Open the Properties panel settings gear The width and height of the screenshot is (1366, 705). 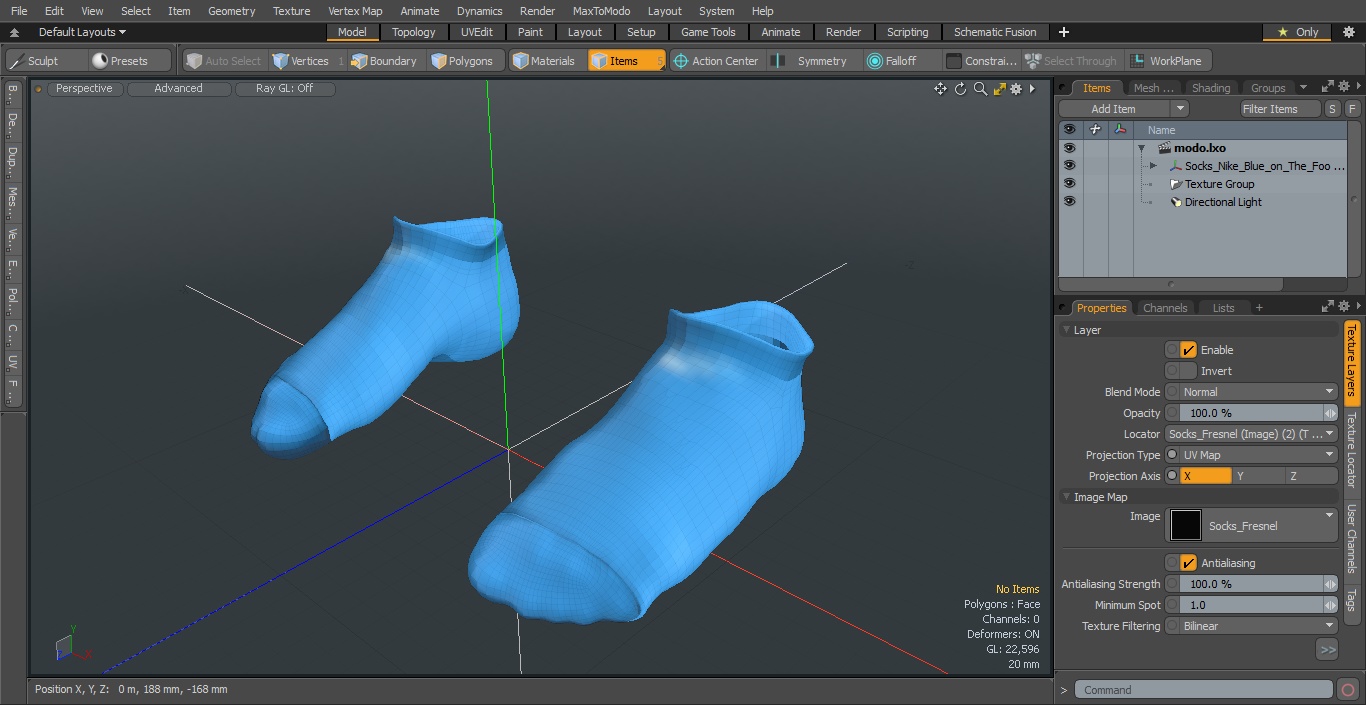pos(1345,306)
